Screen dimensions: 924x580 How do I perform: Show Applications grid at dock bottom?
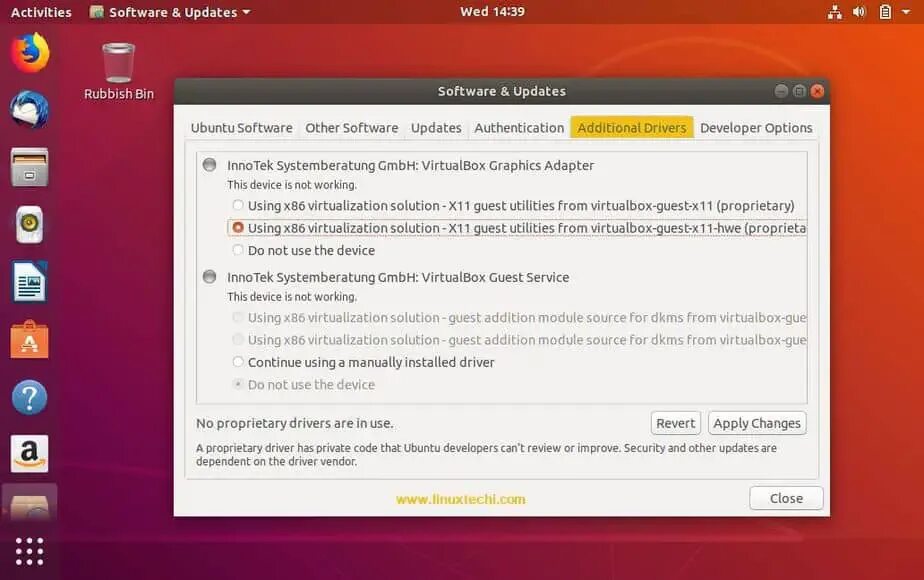[x=29, y=551]
